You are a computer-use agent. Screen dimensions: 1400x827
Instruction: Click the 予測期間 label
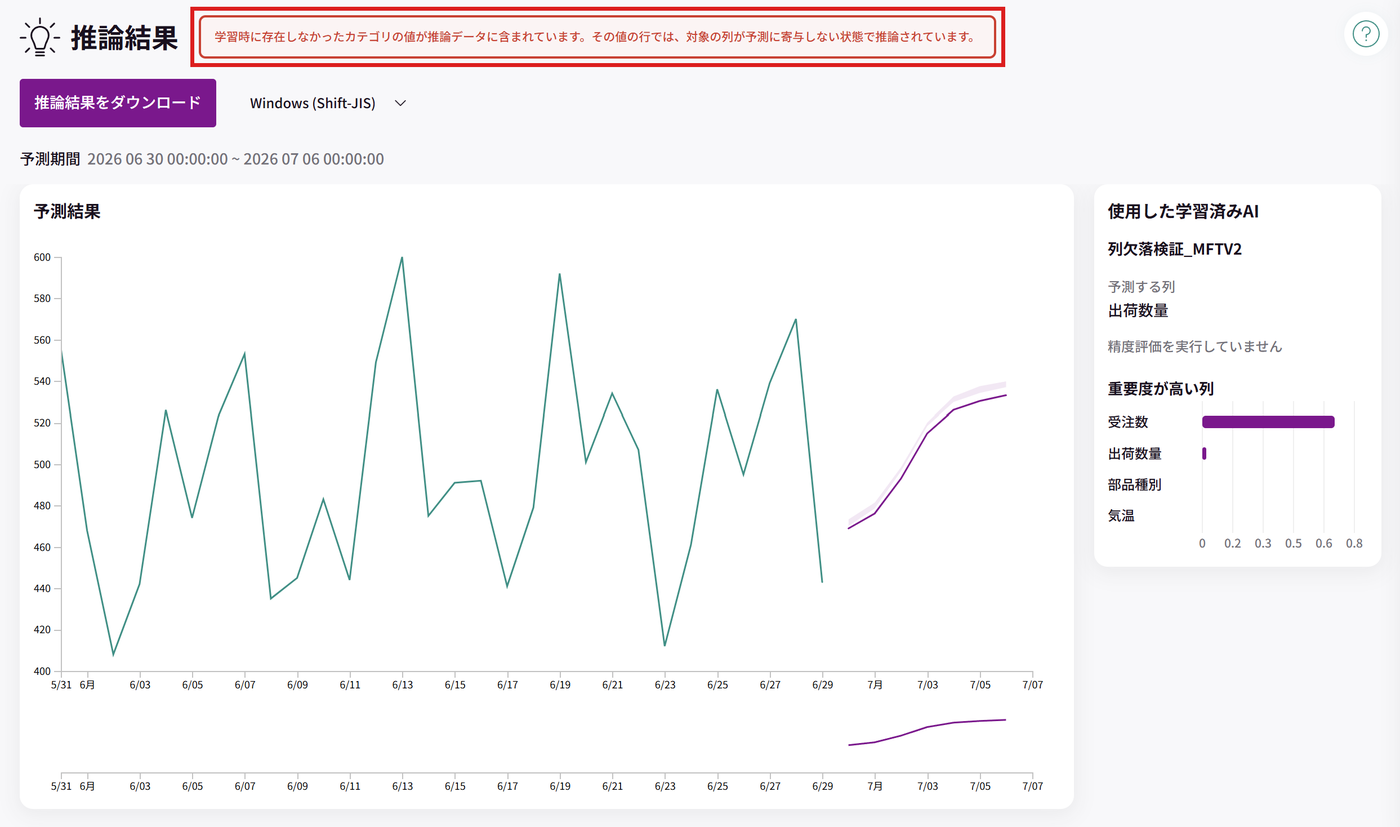click(x=50, y=159)
